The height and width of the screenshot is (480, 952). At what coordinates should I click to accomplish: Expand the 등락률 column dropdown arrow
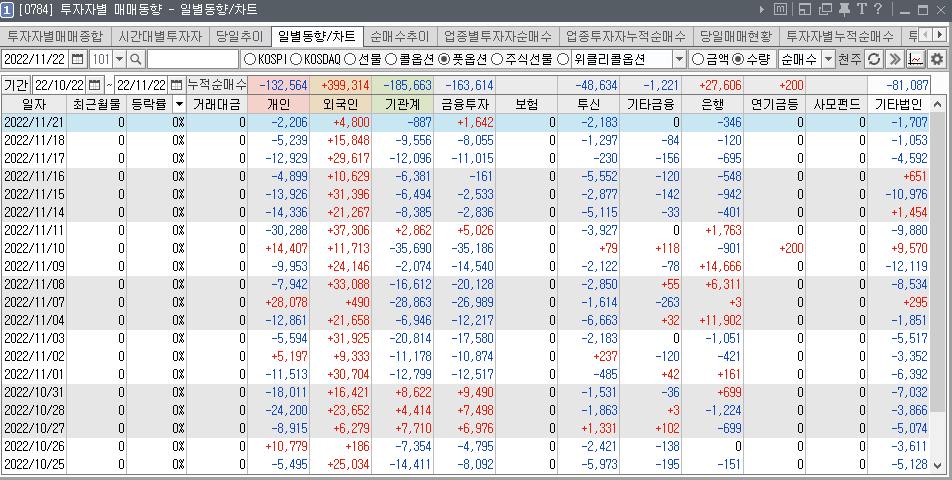[x=179, y=104]
